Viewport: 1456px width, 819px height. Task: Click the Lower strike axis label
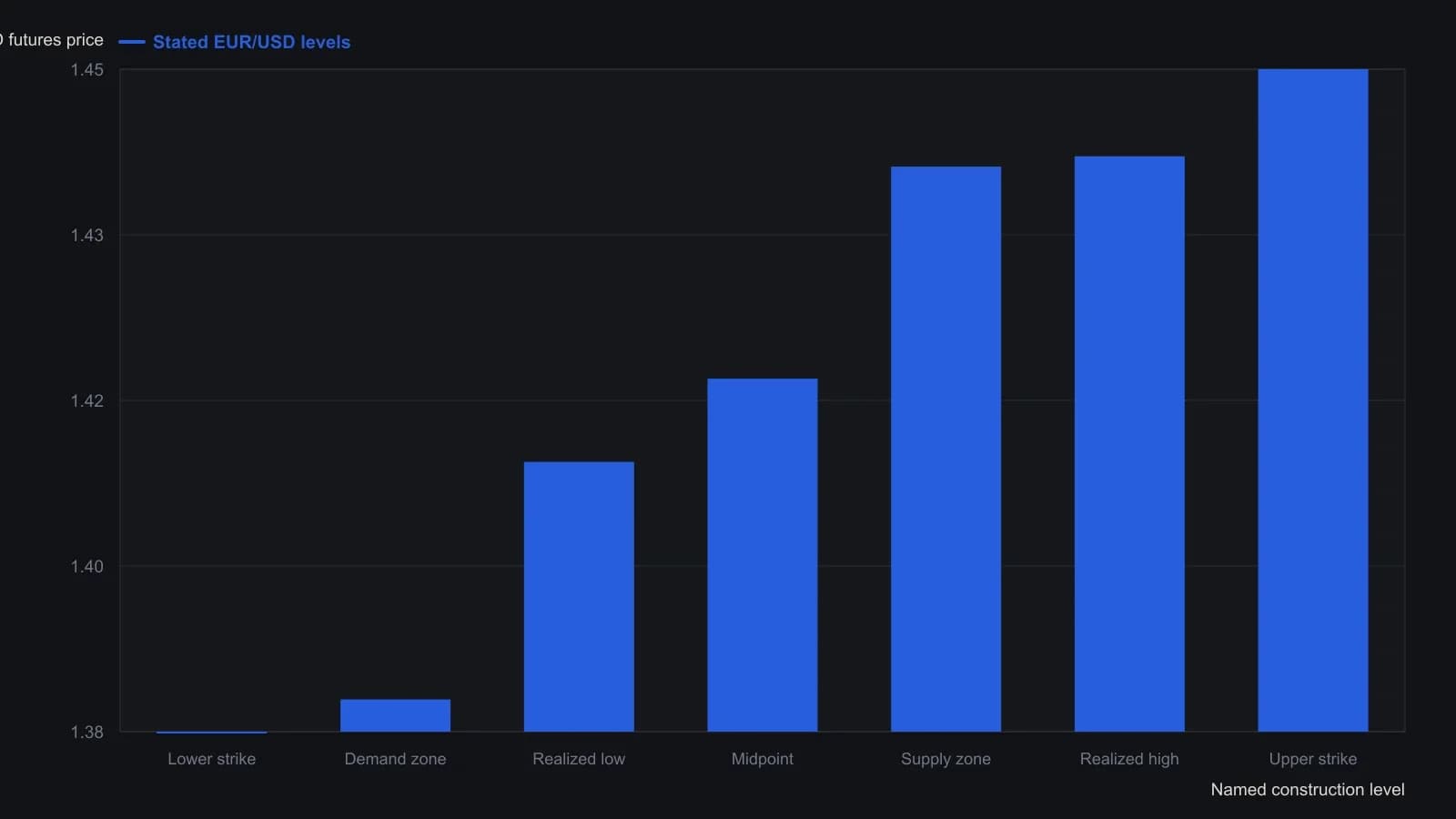tap(211, 759)
